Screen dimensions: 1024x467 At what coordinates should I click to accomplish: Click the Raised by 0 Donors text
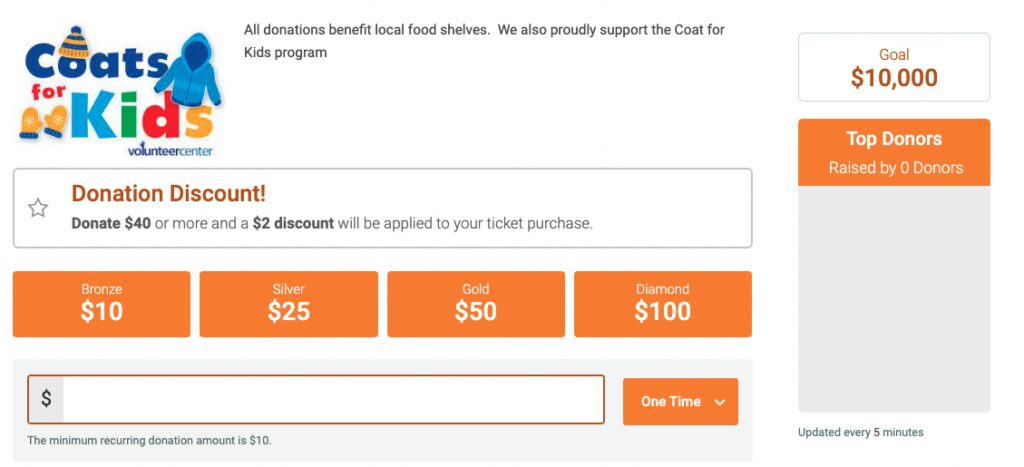click(895, 168)
